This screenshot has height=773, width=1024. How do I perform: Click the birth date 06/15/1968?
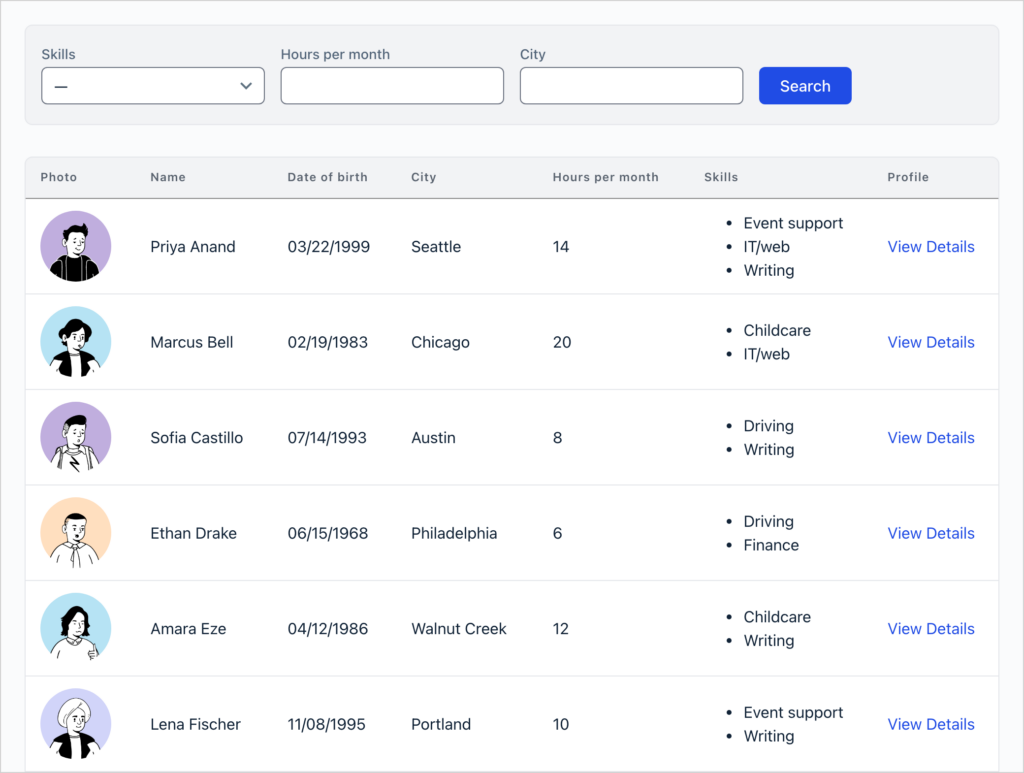[x=328, y=533]
